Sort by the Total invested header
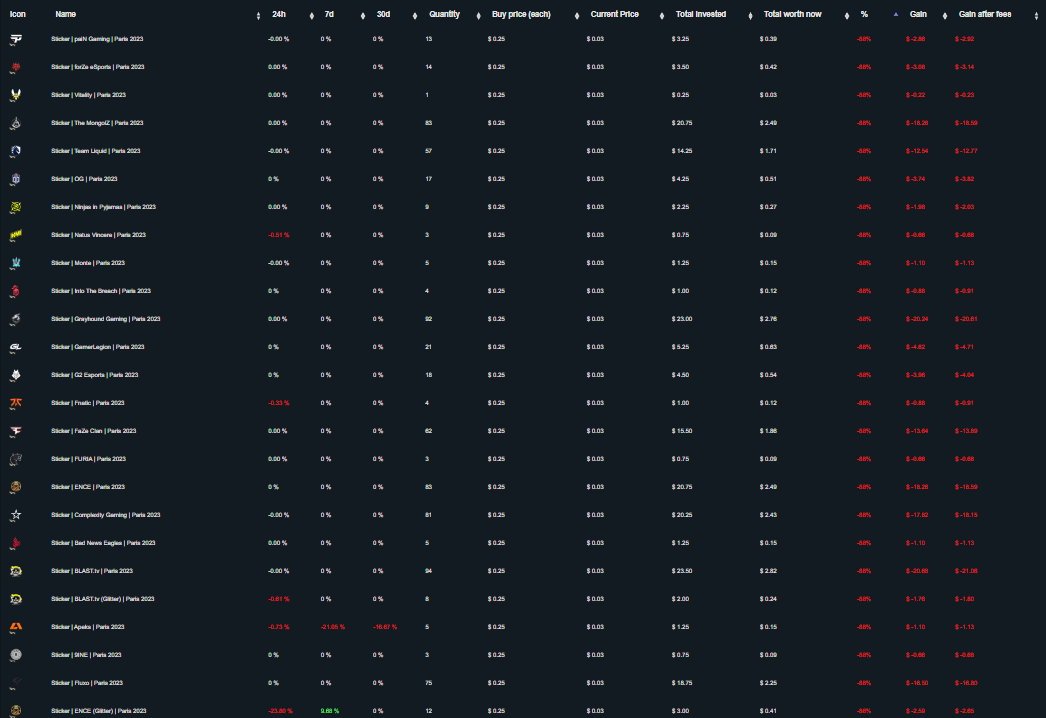The height and width of the screenshot is (718, 1046). (700, 14)
